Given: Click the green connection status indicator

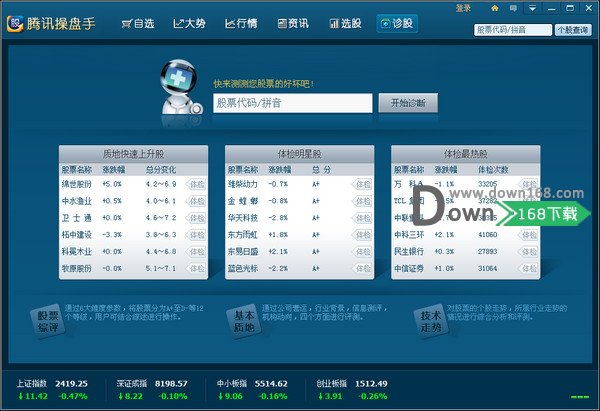Looking at the screenshot, I should click(x=580, y=397).
